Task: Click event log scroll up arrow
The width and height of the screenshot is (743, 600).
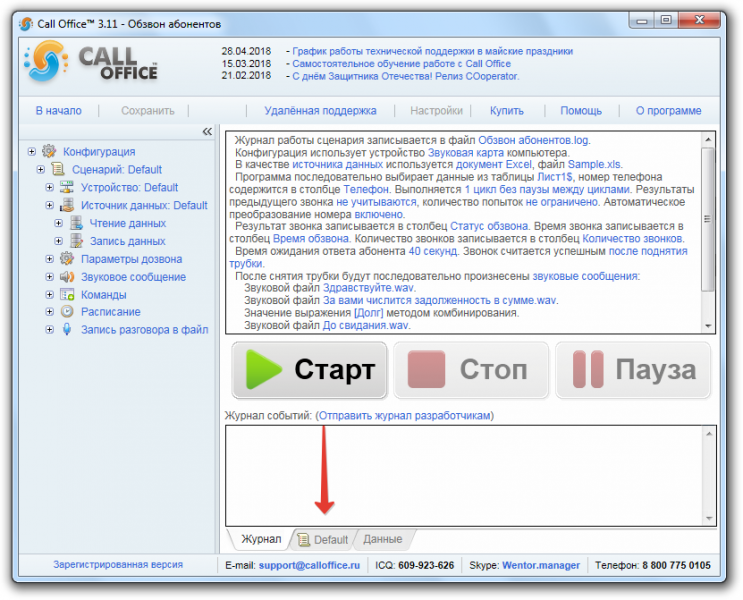Action: (x=709, y=434)
